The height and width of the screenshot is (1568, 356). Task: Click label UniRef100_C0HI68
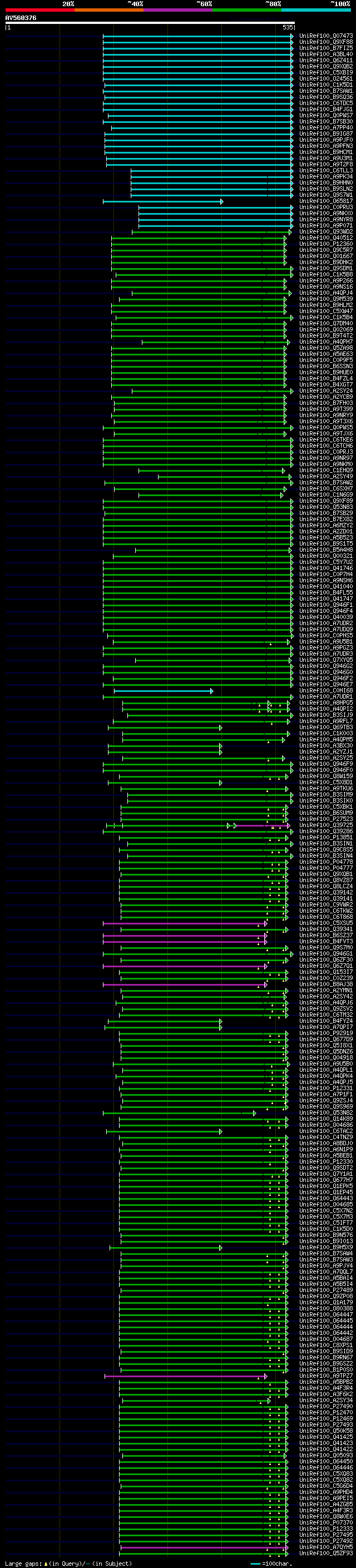[326, 691]
